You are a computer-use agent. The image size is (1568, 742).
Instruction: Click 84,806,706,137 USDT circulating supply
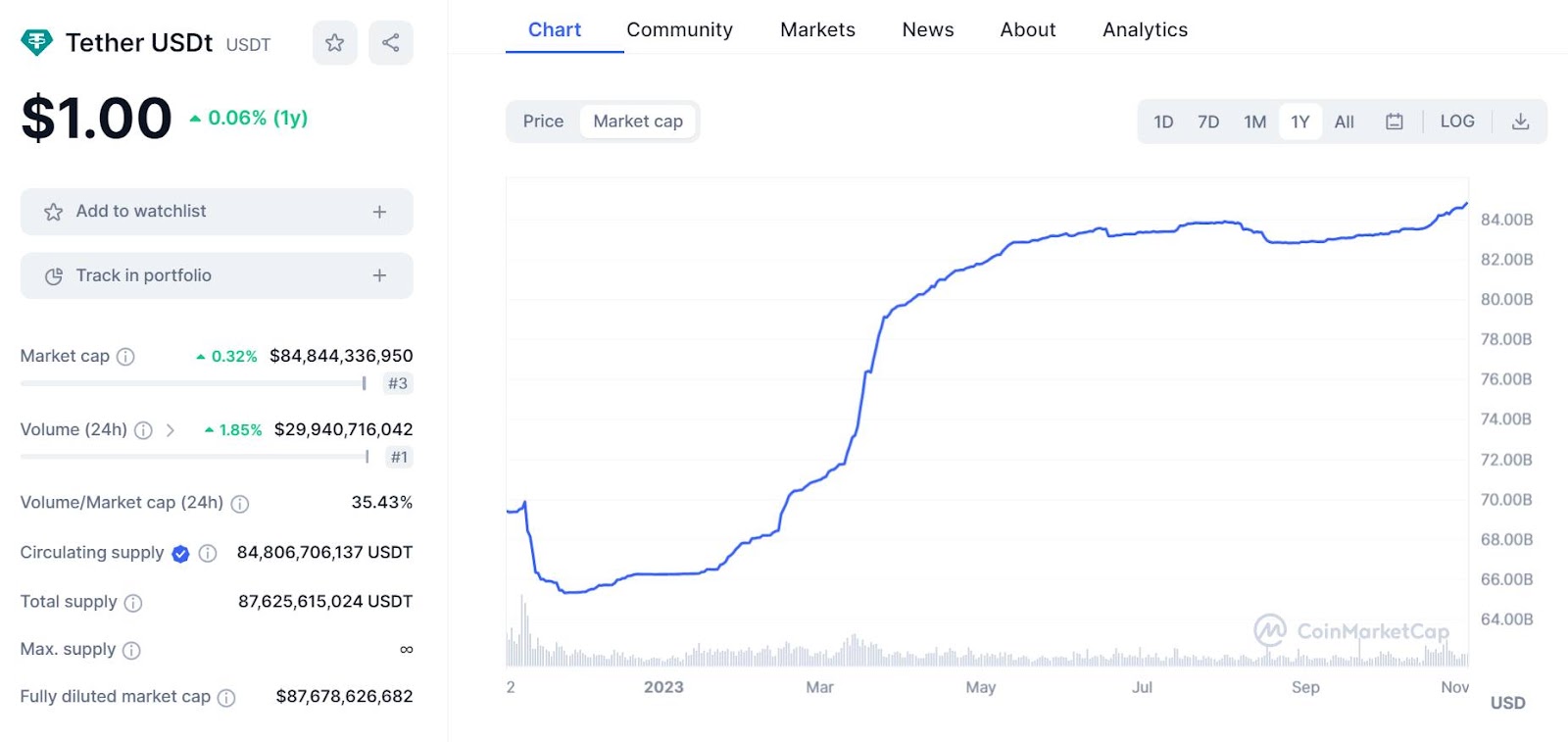(324, 553)
